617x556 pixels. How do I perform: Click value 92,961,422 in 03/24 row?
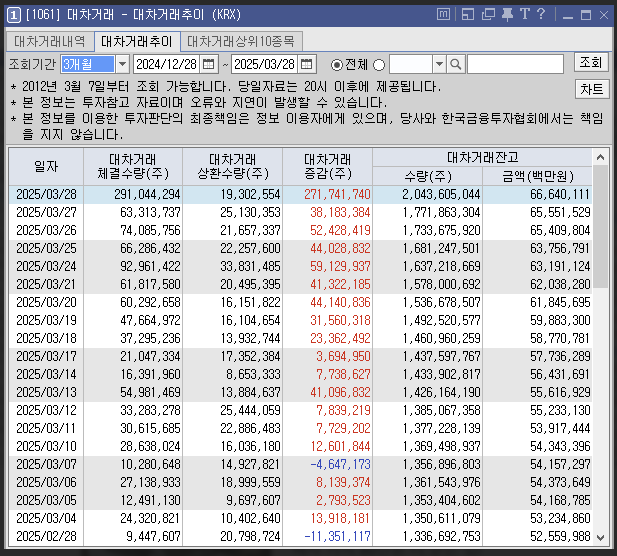click(150, 266)
